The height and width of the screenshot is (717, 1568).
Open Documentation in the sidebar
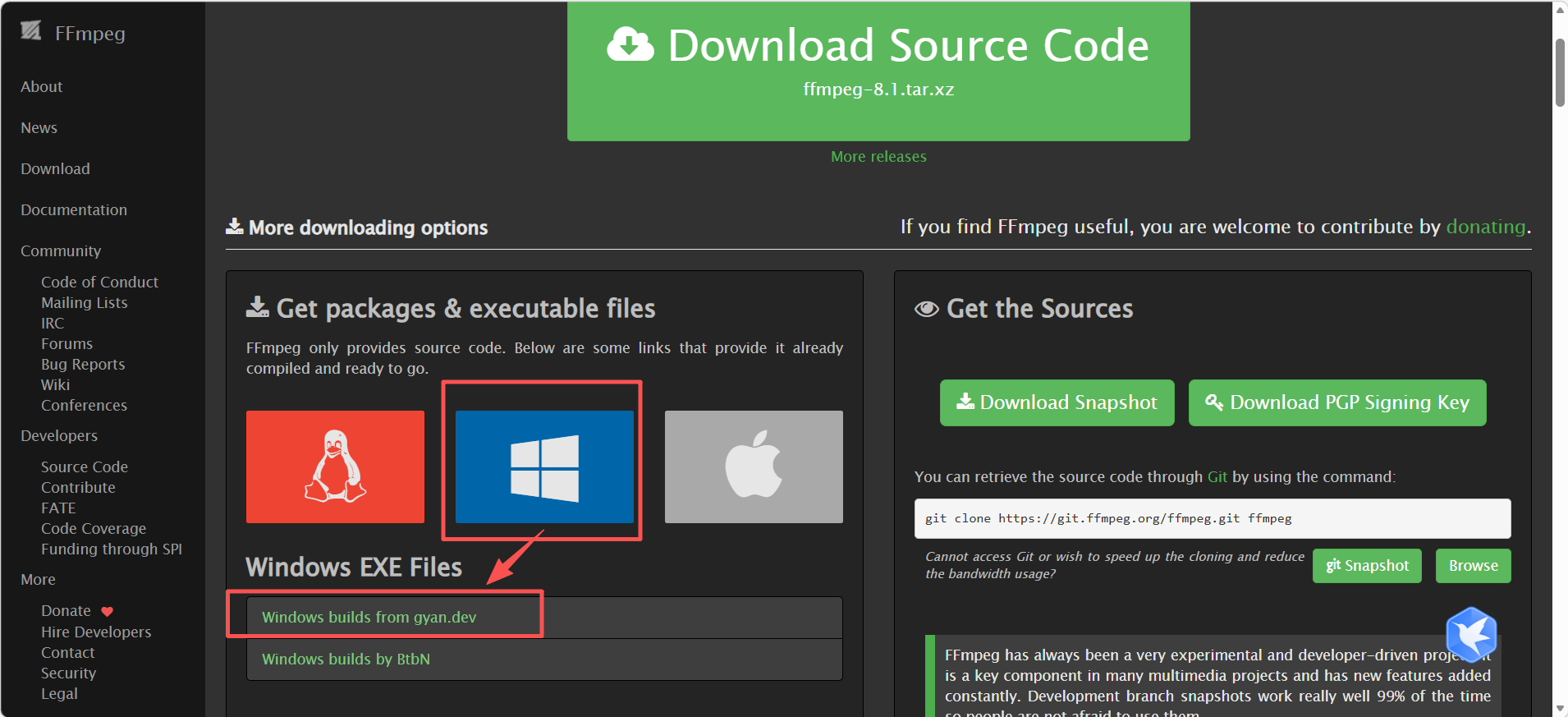point(74,210)
